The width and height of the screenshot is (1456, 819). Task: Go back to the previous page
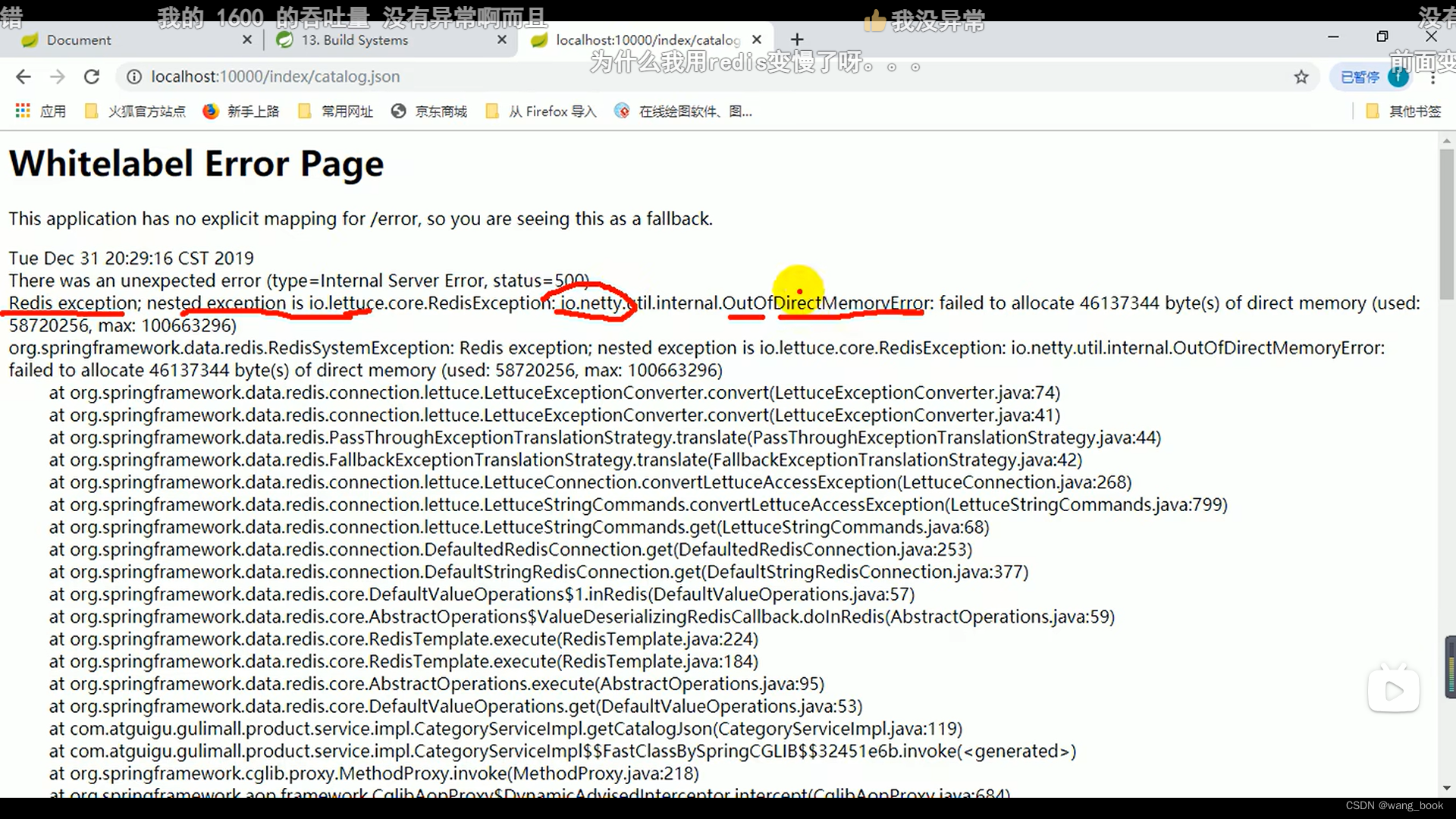tap(24, 77)
